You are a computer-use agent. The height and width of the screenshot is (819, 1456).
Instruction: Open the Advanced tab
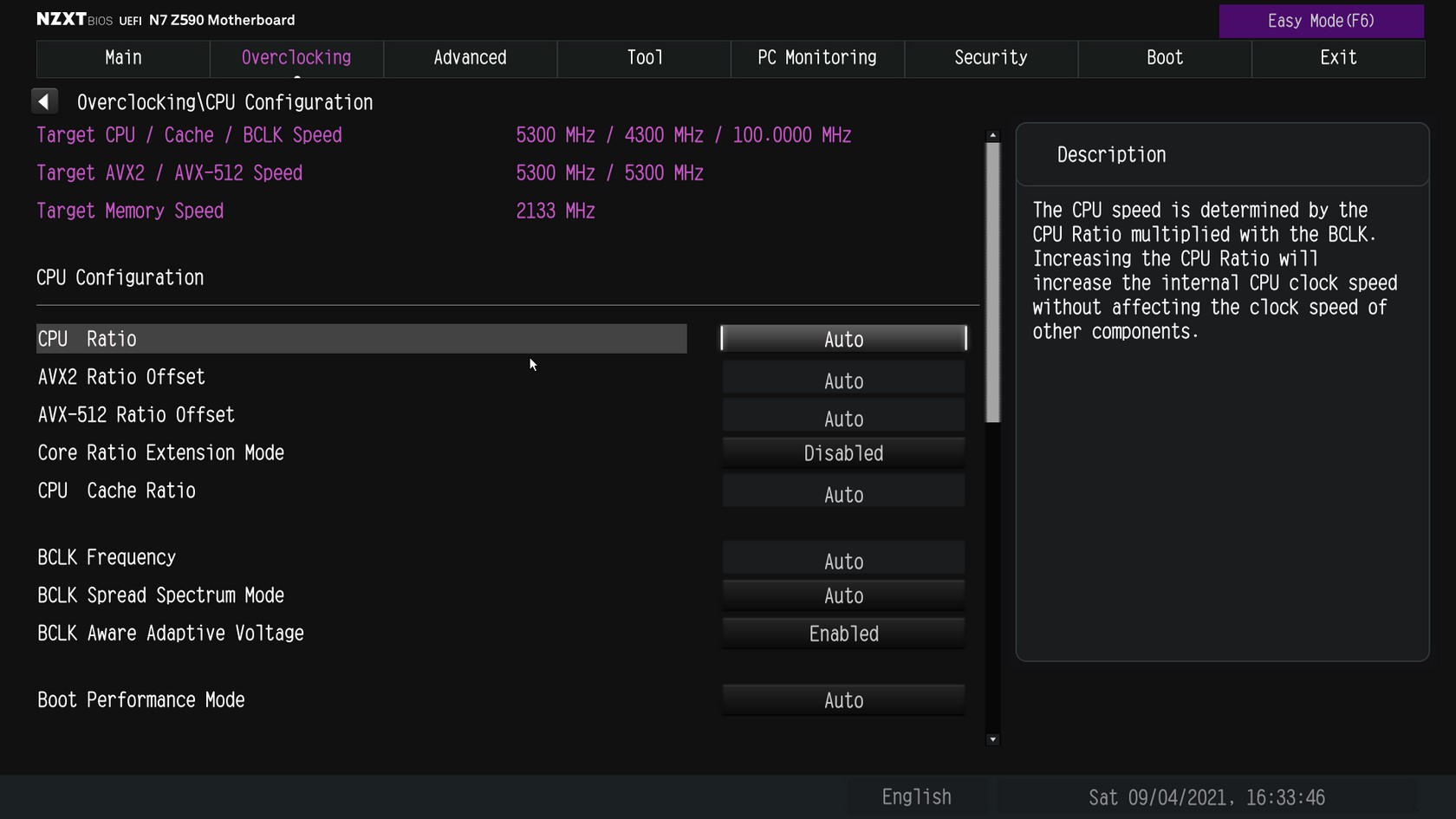tap(470, 58)
